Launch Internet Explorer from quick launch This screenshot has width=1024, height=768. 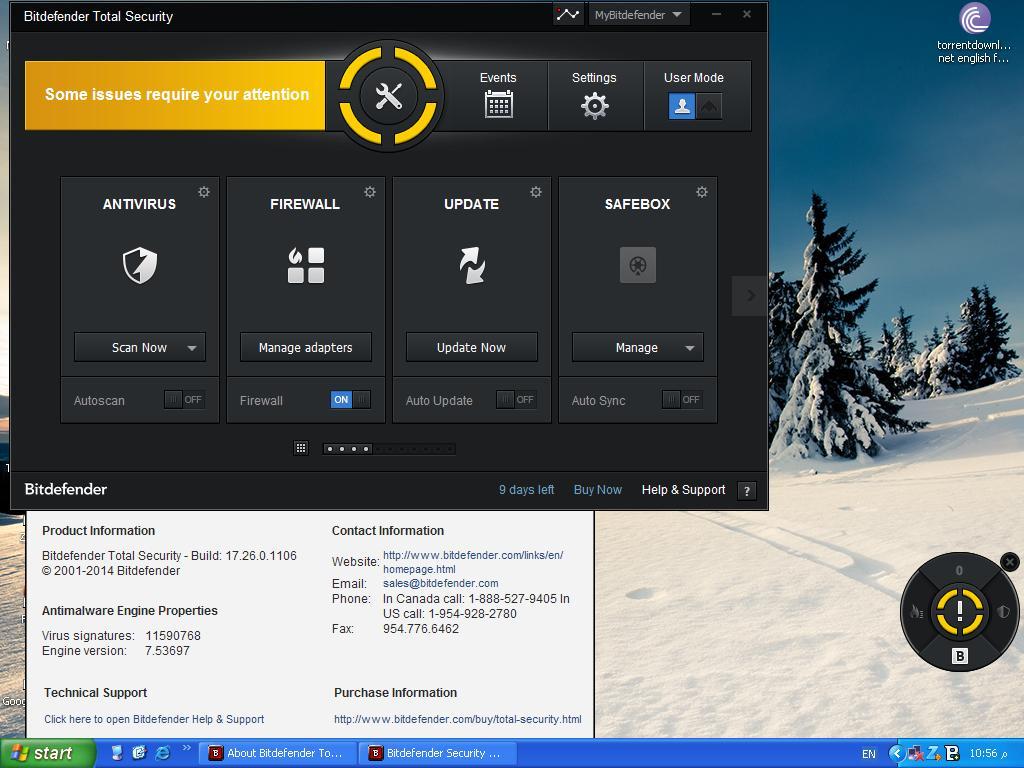[x=162, y=753]
